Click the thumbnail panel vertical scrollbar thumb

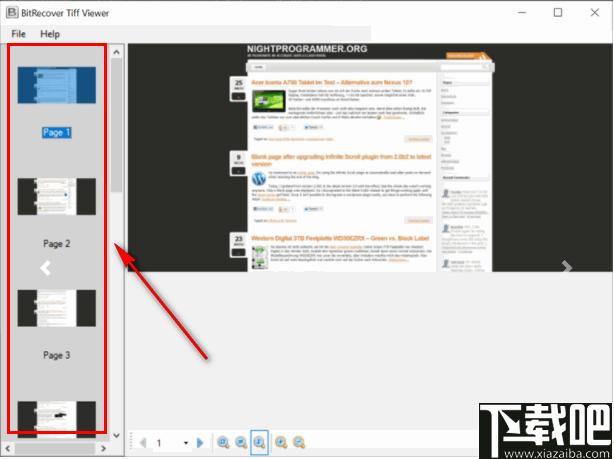coord(116,125)
